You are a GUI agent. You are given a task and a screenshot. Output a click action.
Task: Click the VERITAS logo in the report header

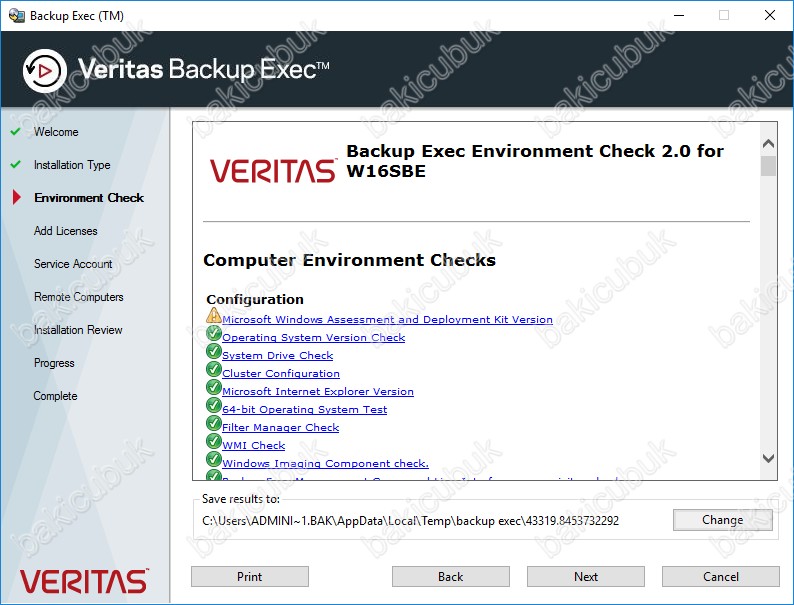point(273,171)
